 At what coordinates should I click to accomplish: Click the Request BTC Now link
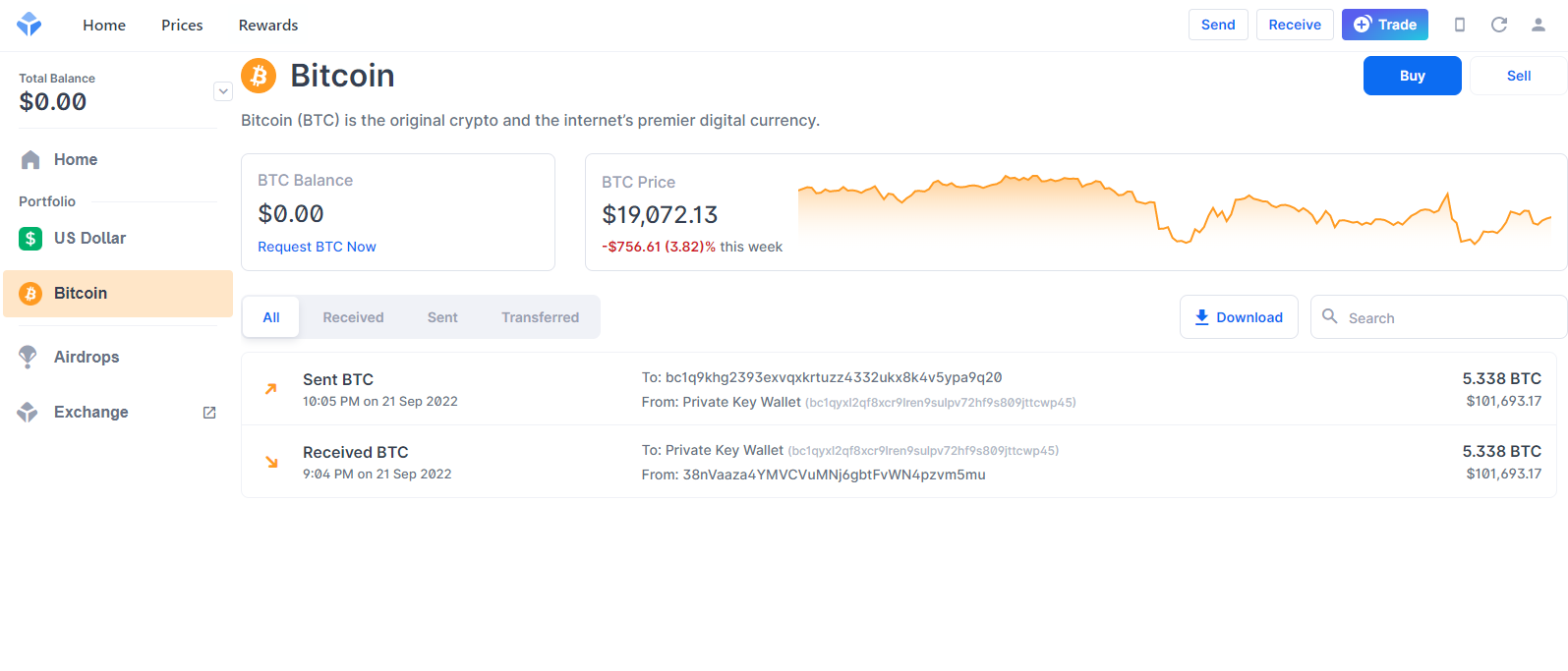click(x=317, y=247)
